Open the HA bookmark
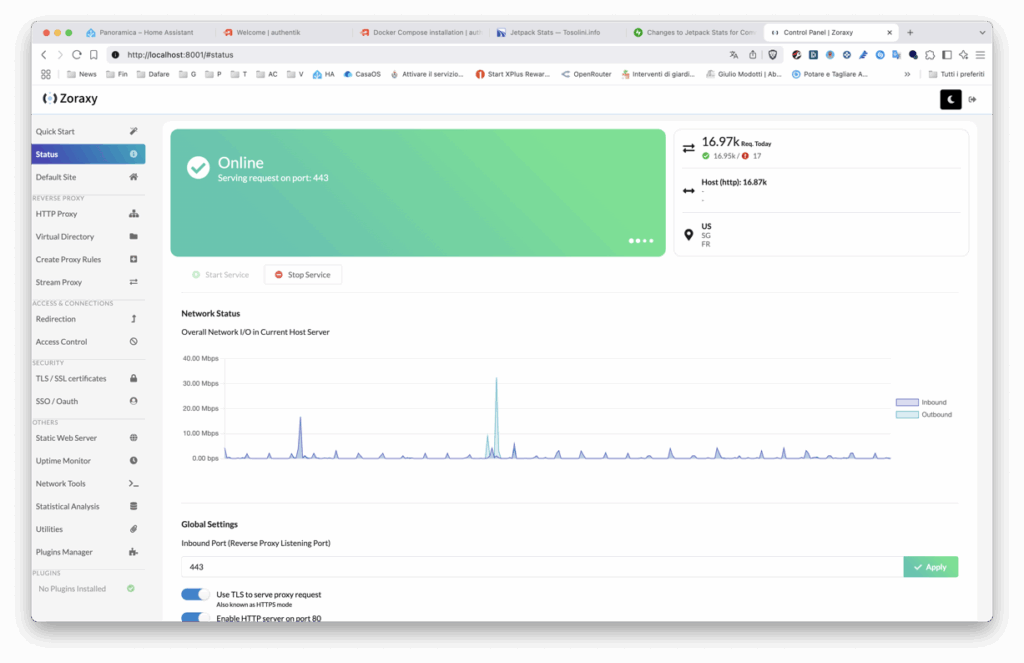 click(323, 74)
